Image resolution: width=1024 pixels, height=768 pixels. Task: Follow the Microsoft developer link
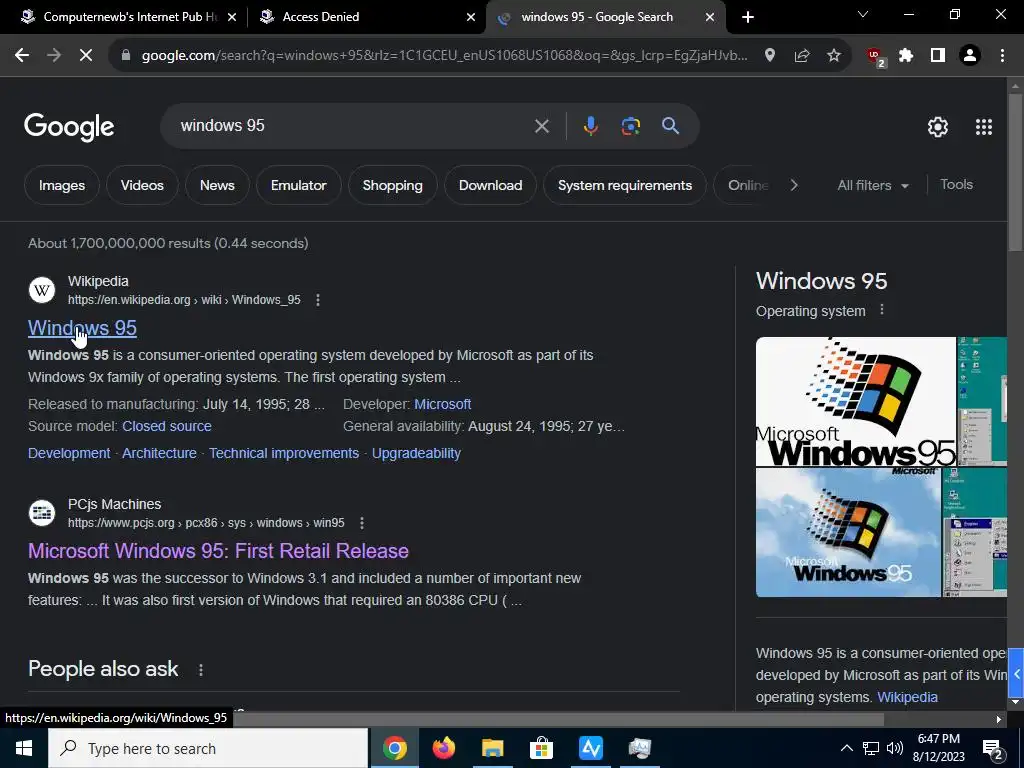[443, 404]
